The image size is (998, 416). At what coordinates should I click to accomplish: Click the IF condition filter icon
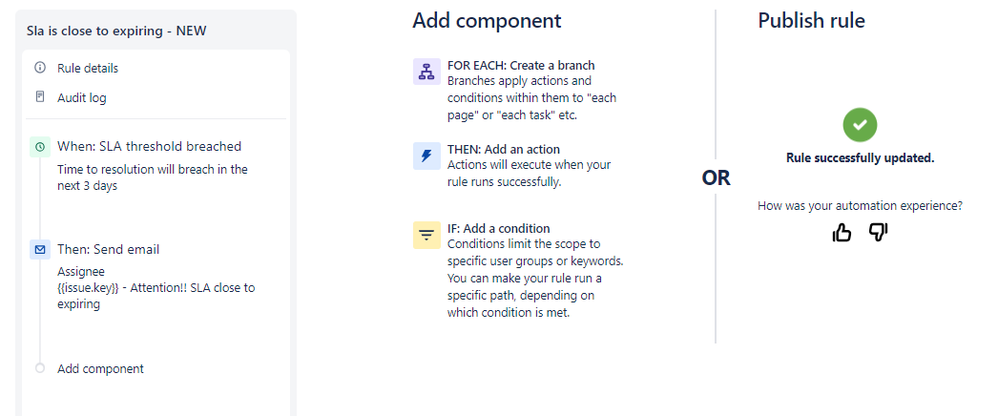(427, 235)
